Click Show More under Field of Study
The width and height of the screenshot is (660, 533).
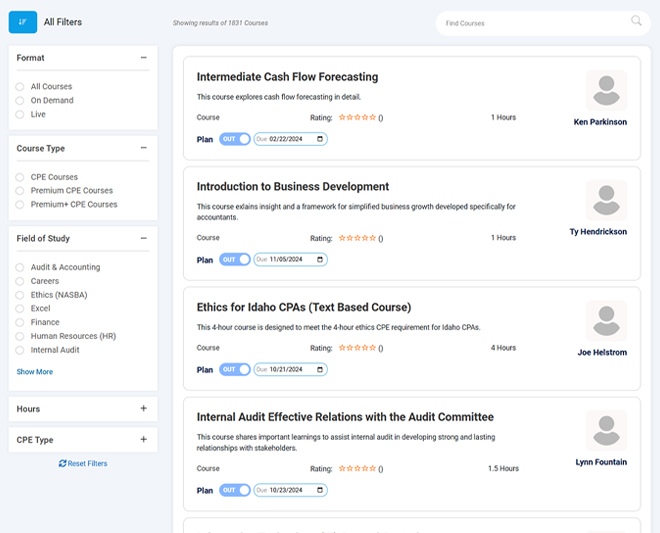point(35,372)
